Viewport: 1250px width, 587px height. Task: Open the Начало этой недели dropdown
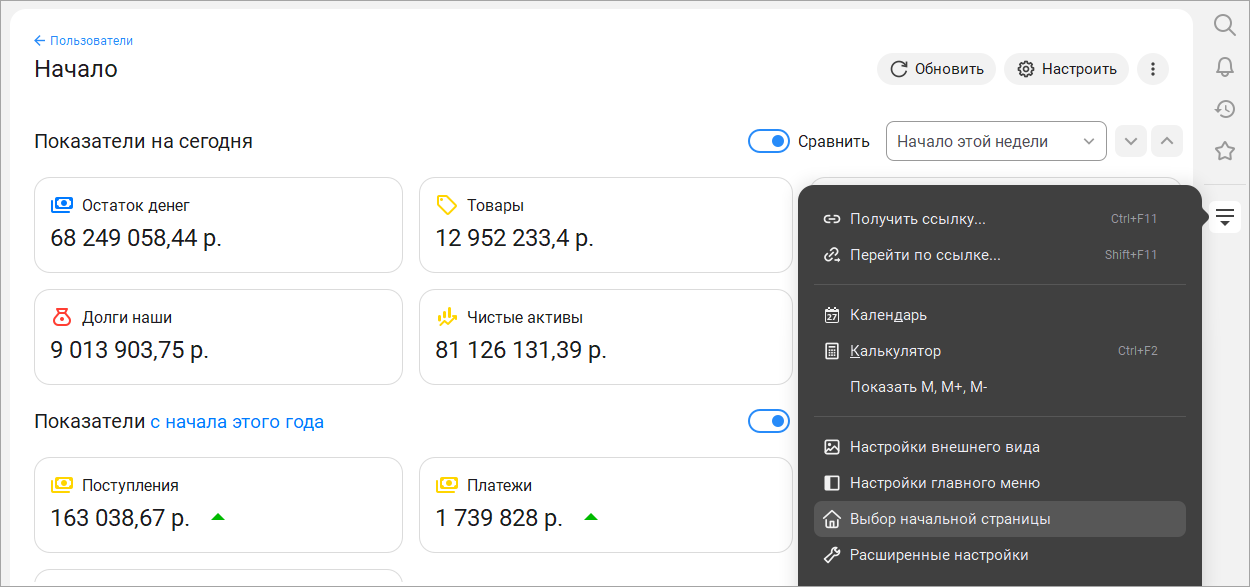coord(996,141)
